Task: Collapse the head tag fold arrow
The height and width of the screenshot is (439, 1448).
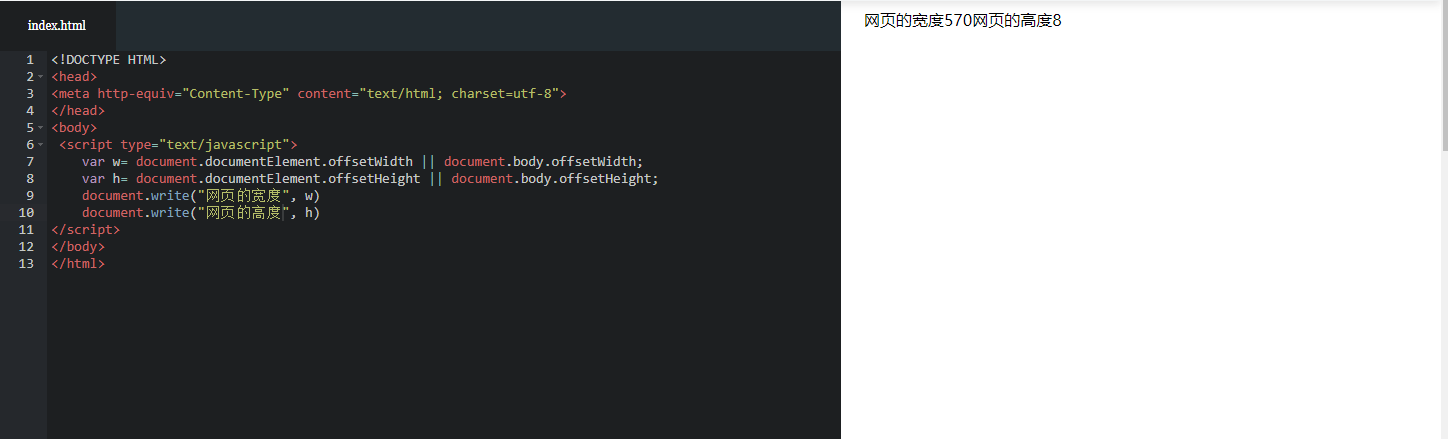Action: pos(41,76)
